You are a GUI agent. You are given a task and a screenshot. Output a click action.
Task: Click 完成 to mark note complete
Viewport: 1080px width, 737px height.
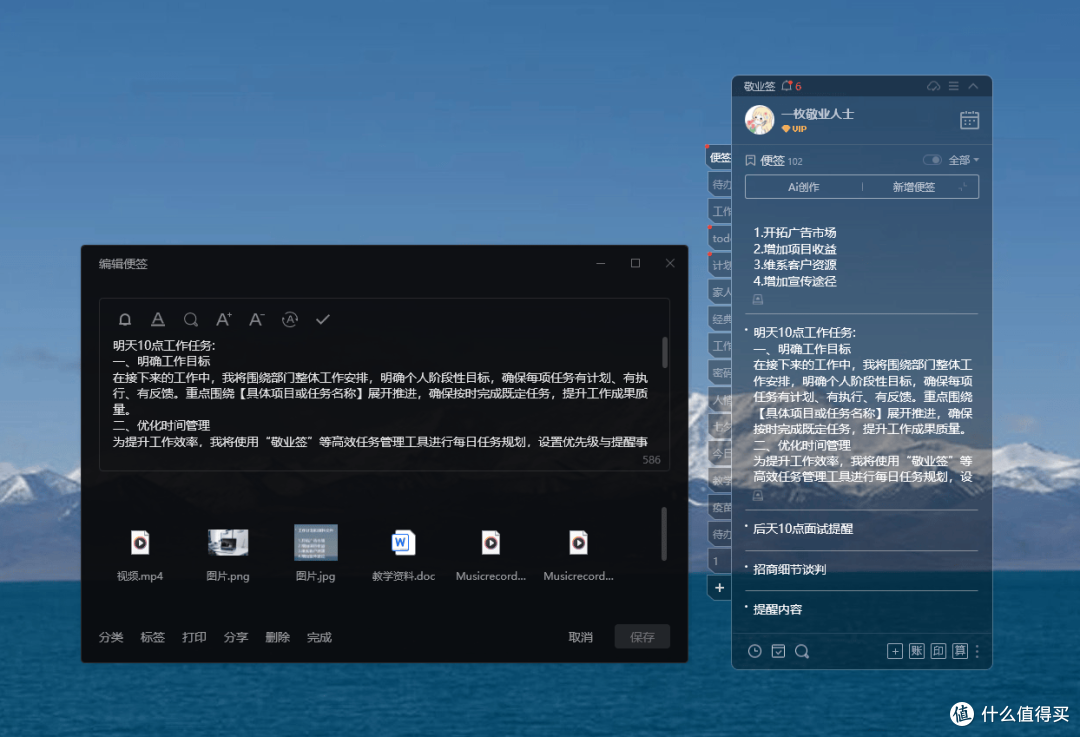319,637
